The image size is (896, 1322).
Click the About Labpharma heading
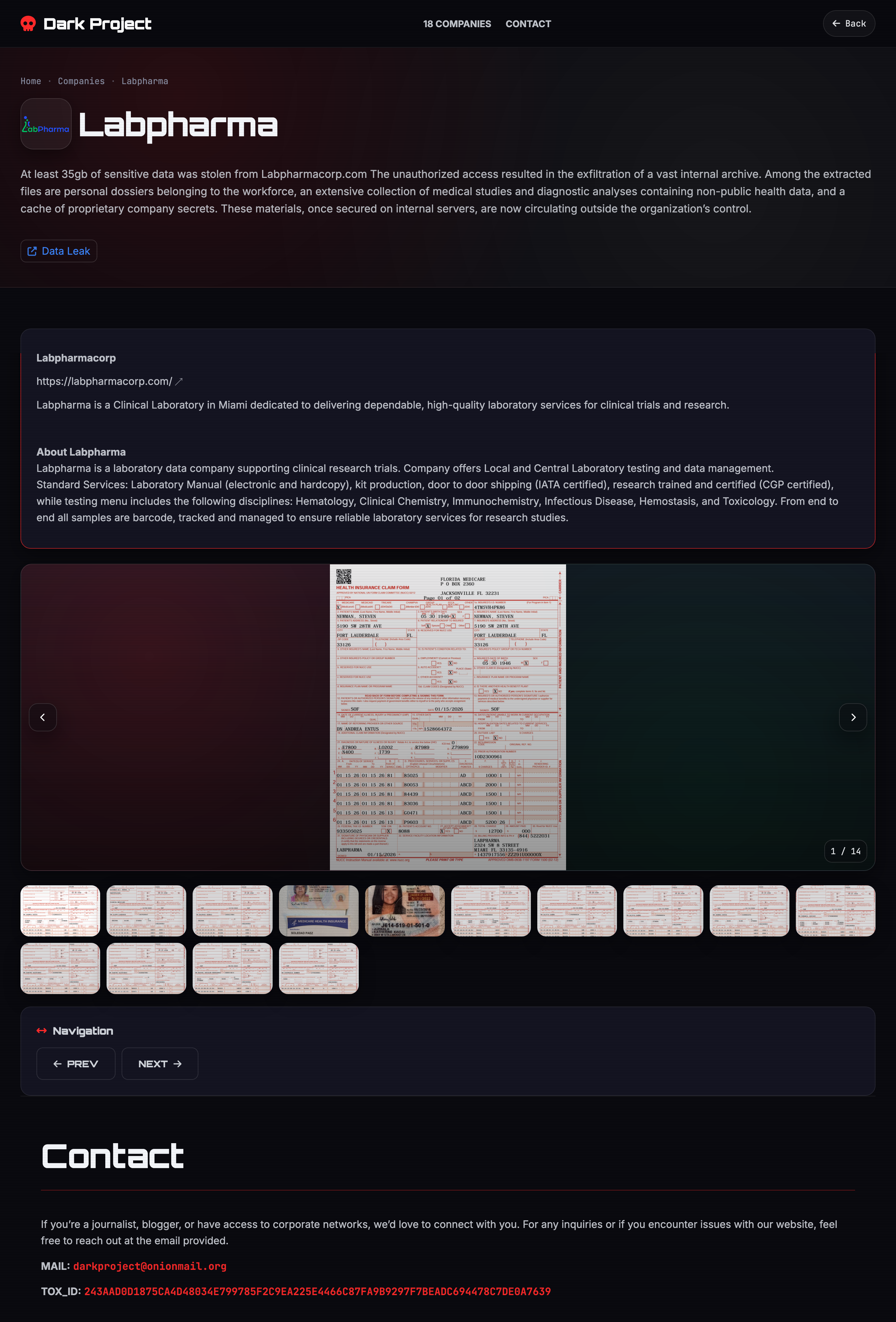pos(81,452)
